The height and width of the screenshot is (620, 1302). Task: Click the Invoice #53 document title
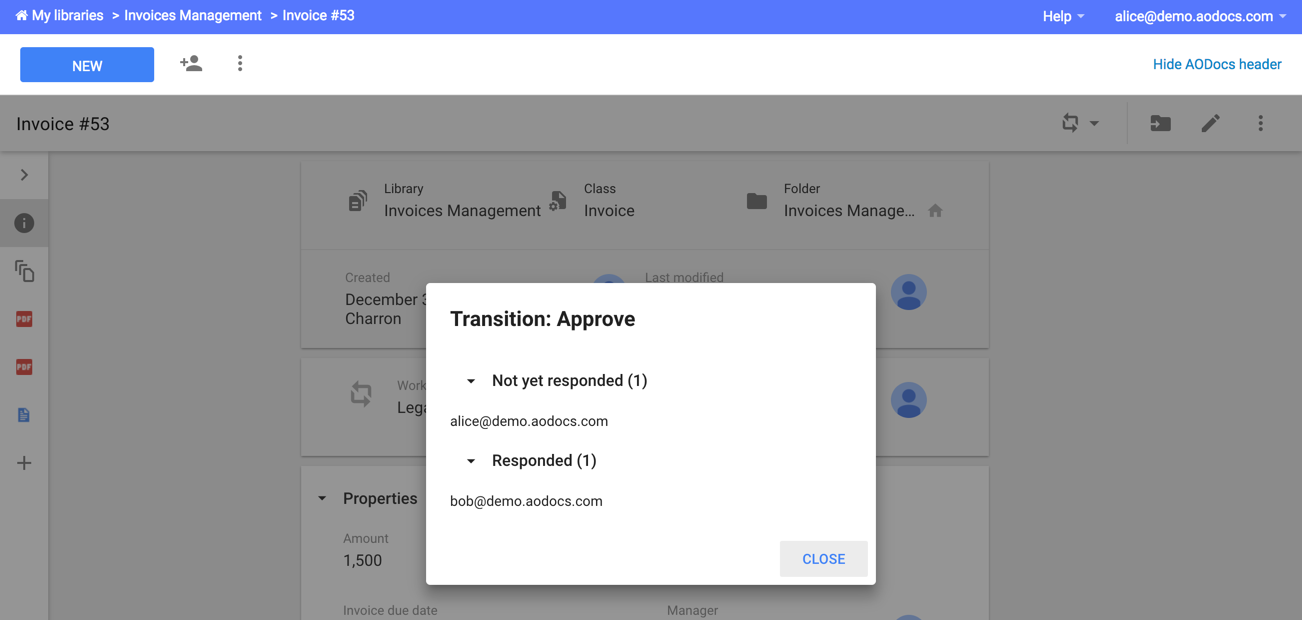point(63,124)
